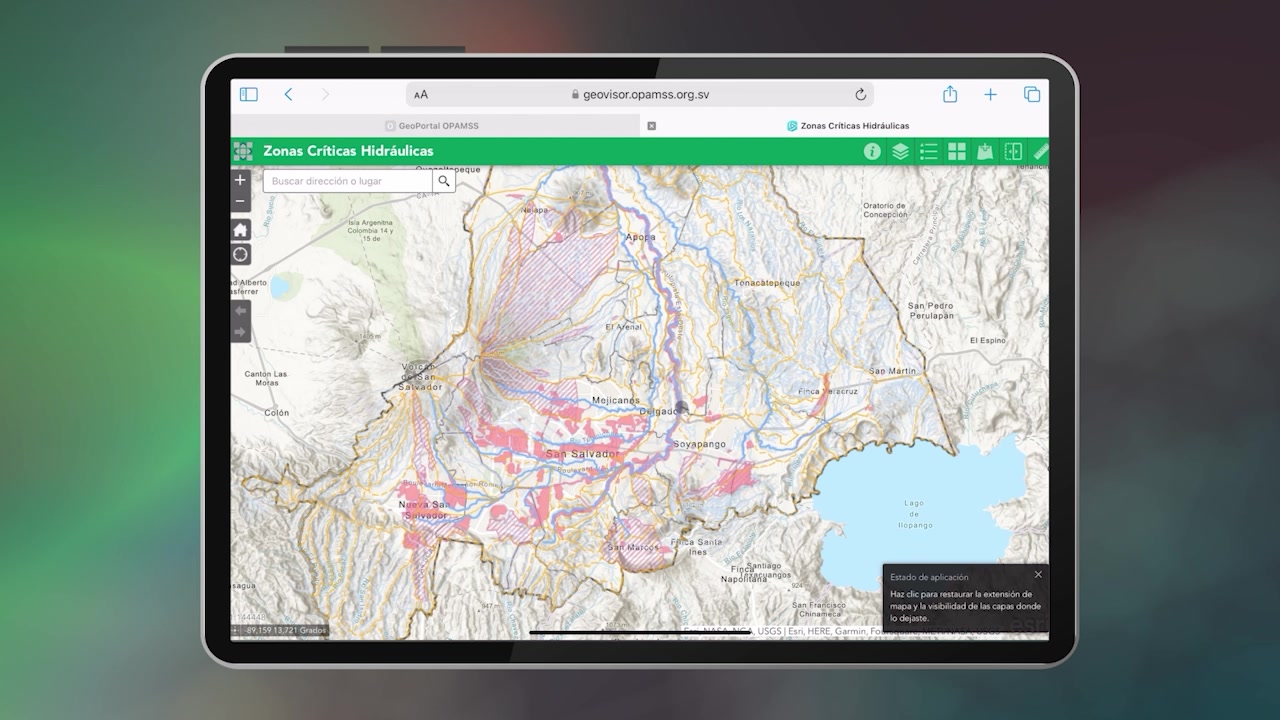Click the app logo beside the title

coord(243,151)
